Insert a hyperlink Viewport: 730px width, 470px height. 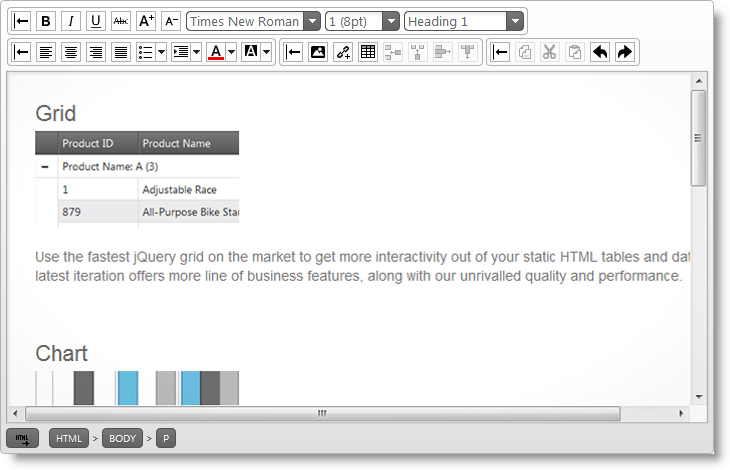pyautogui.click(x=343, y=52)
